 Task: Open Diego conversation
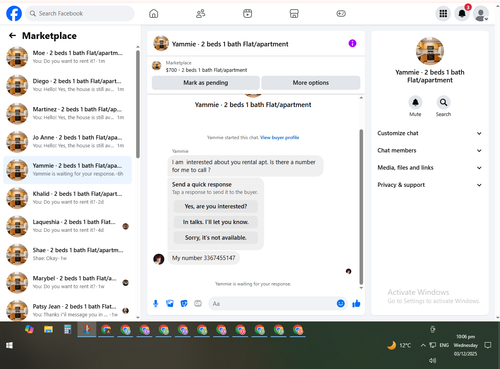(68, 85)
